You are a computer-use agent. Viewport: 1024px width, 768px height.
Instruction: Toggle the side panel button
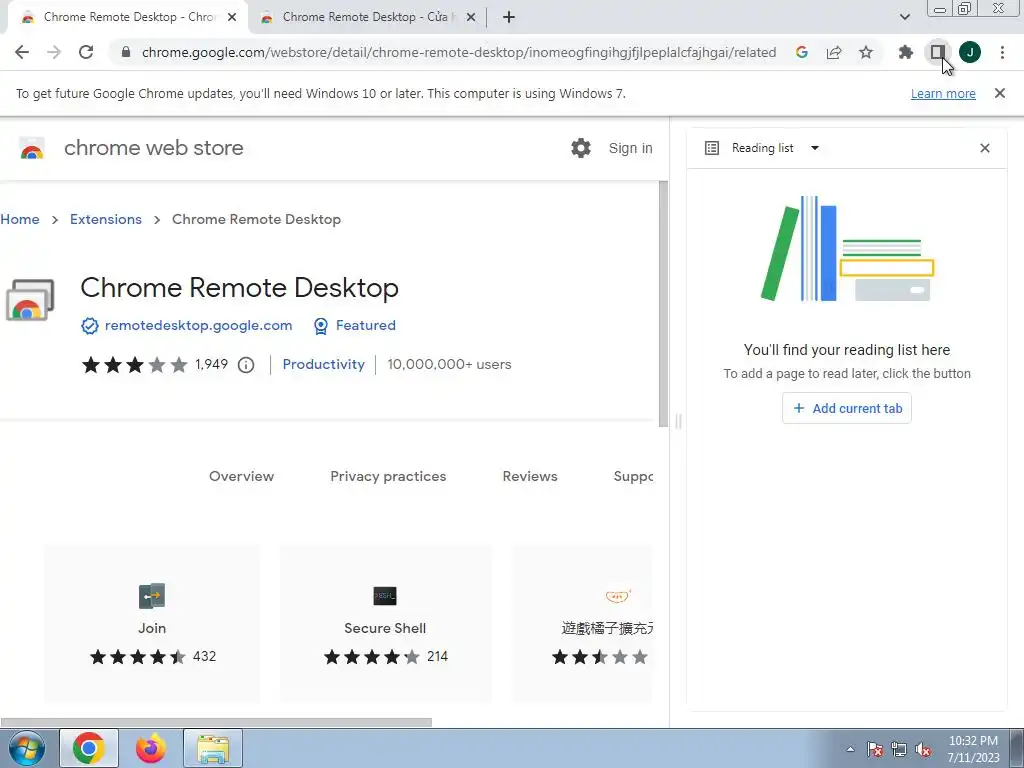tap(938, 52)
